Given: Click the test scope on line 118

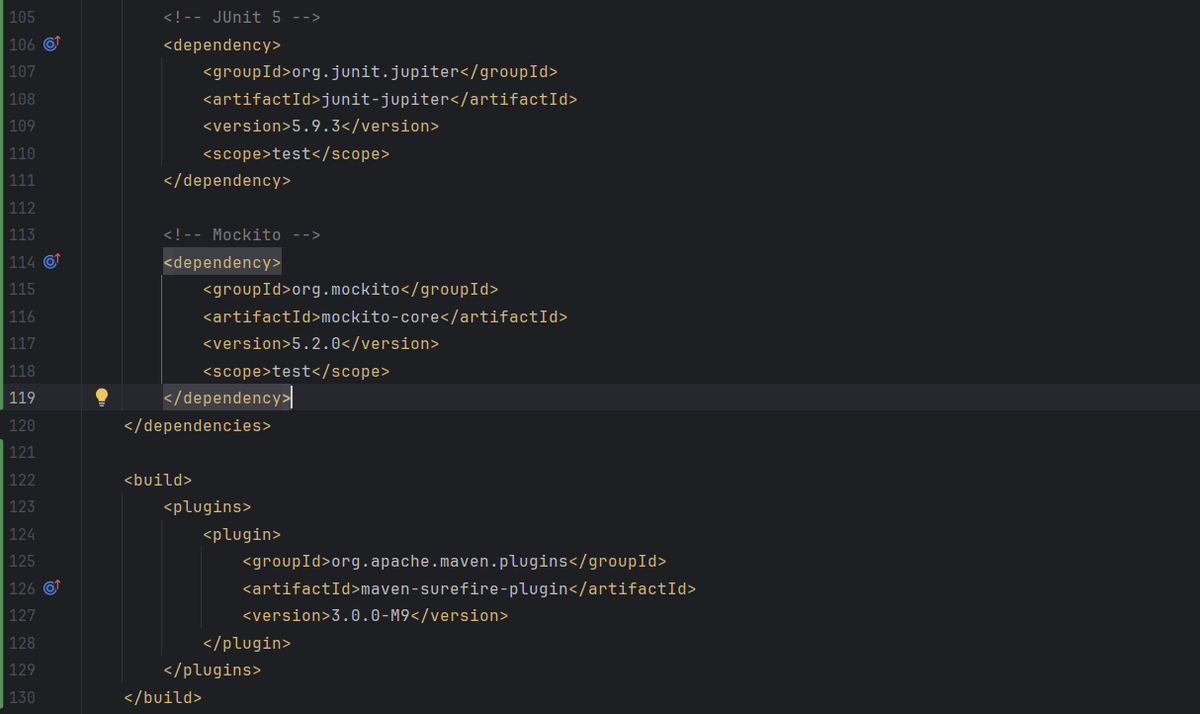Looking at the screenshot, I should point(291,371).
